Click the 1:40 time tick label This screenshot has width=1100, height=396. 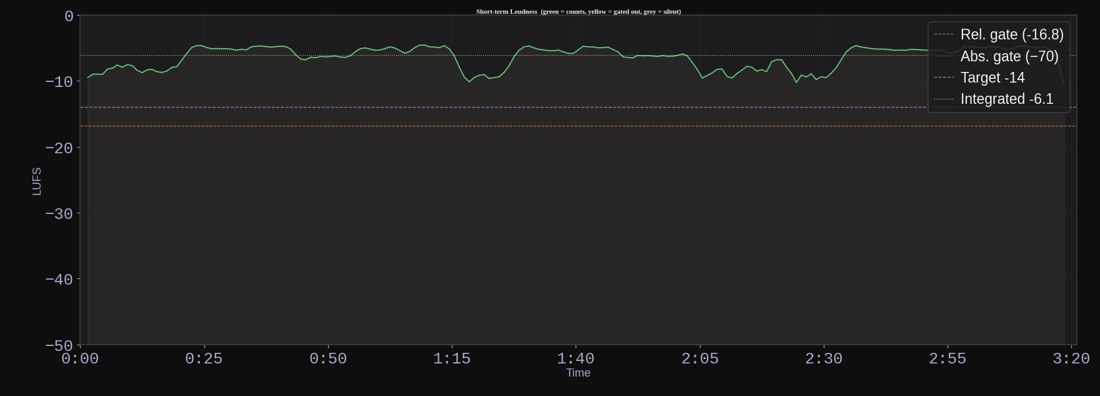point(576,359)
